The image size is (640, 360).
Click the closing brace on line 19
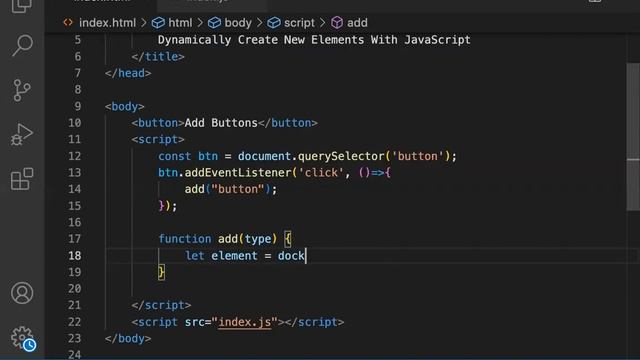click(162, 272)
